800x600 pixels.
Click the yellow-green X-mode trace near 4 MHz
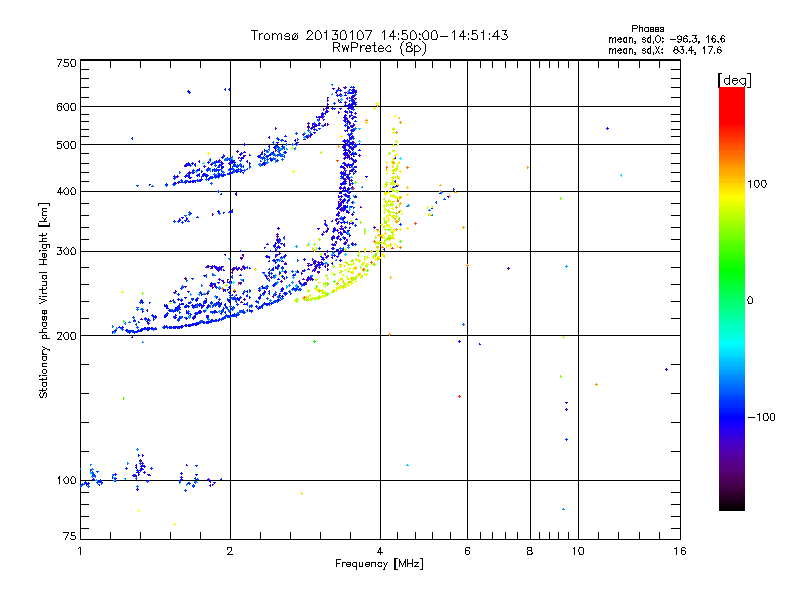tap(391, 204)
